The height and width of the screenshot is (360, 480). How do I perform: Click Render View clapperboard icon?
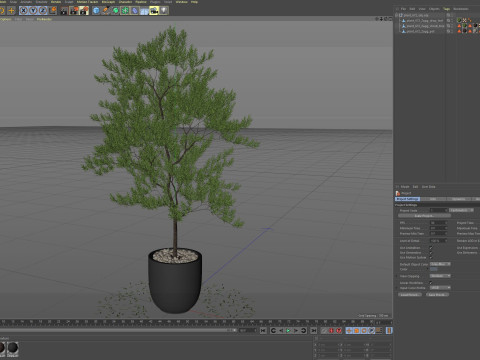coord(64,11)
